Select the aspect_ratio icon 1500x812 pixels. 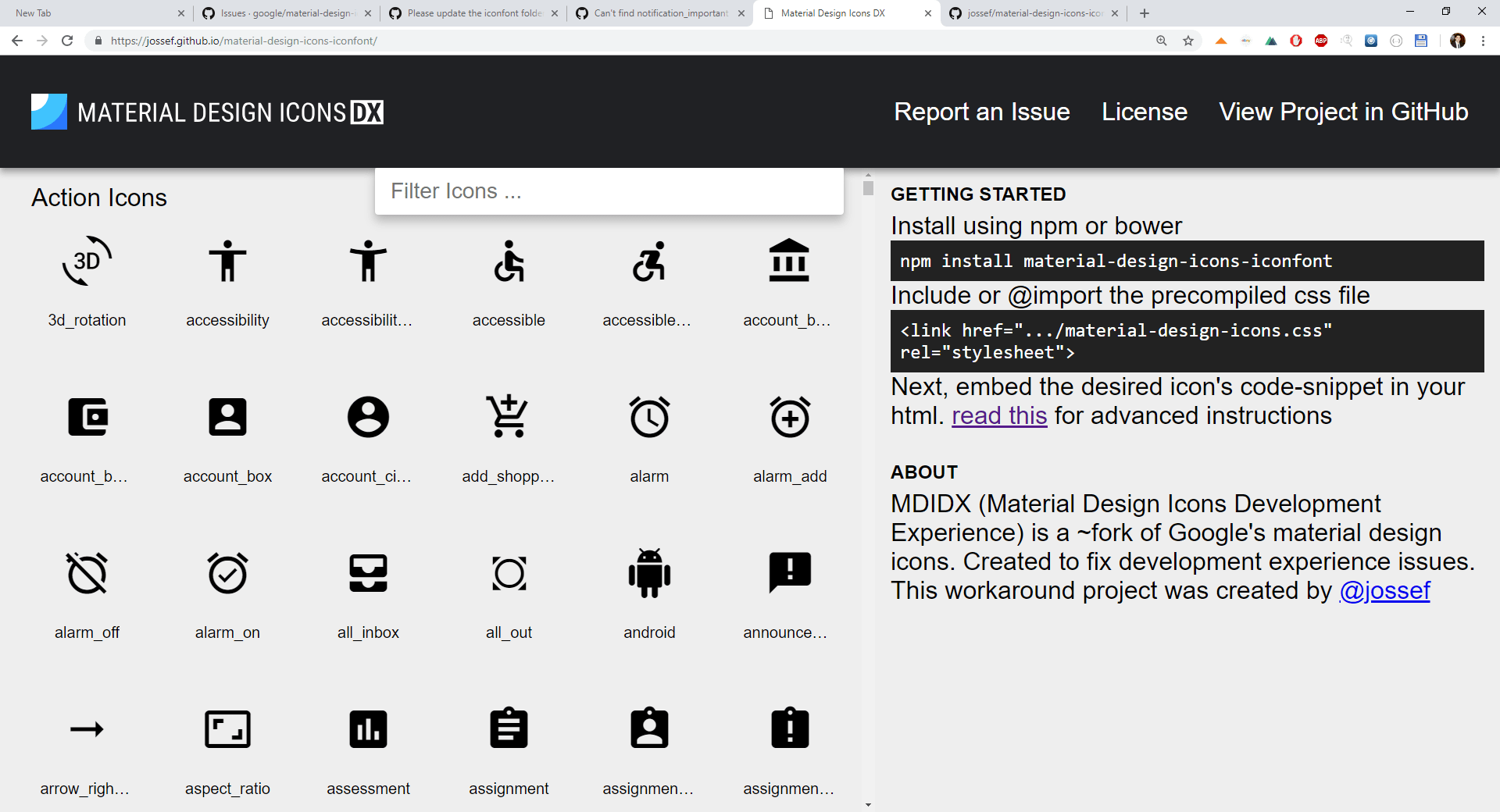tap(227, 728)
